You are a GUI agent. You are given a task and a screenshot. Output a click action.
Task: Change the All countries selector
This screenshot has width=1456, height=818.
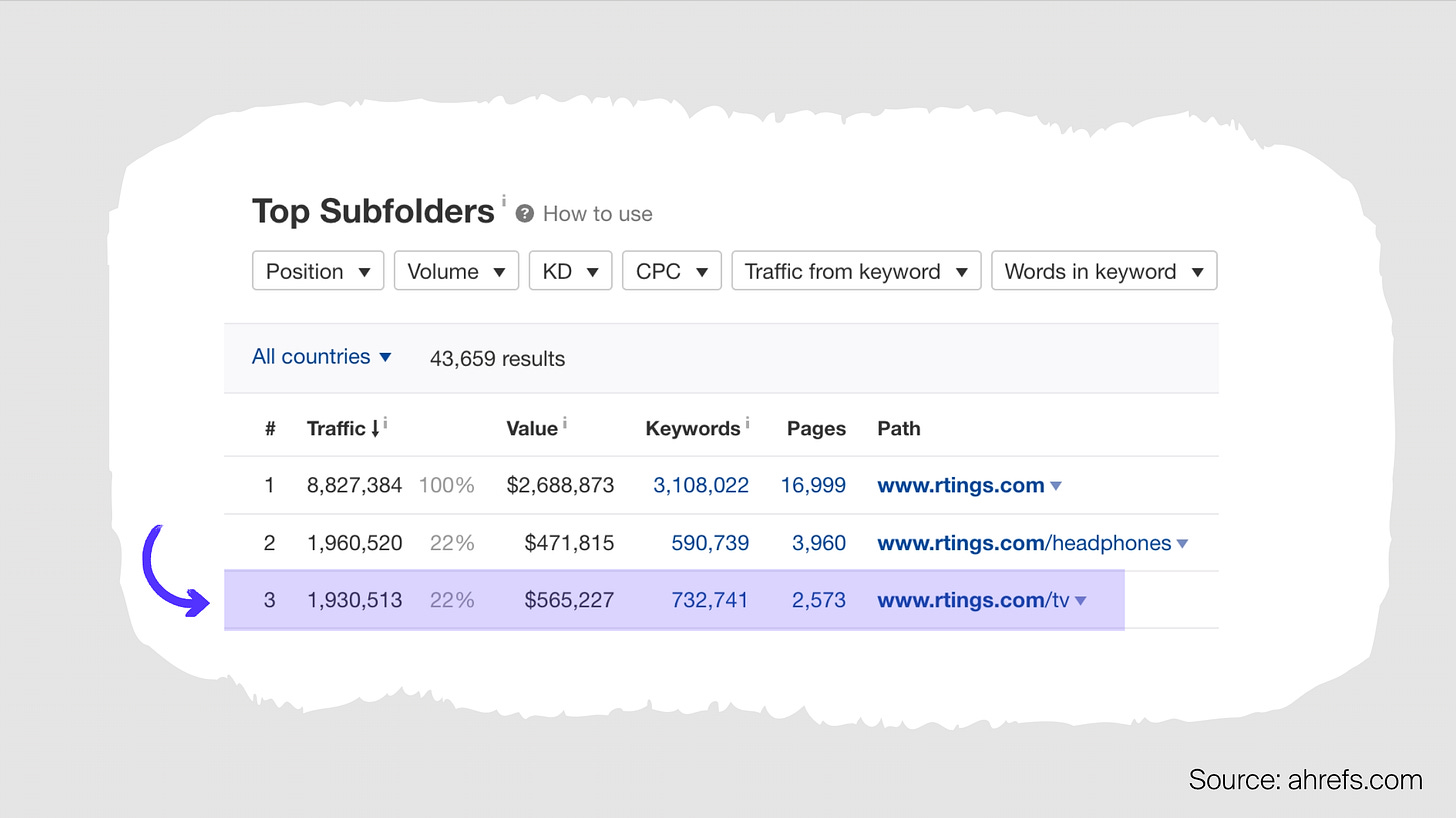[x=321, y=357]
